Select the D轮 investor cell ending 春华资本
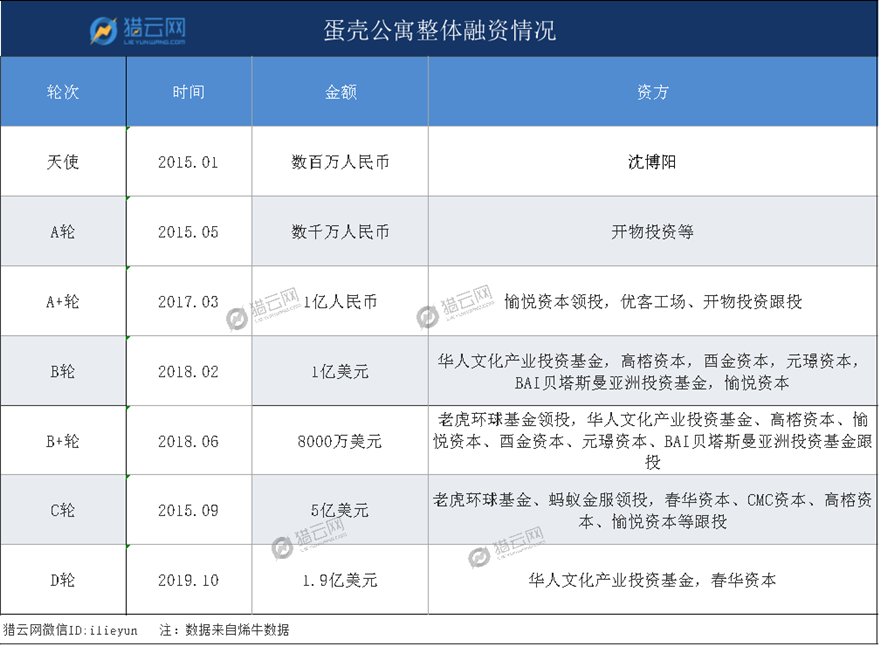 (653, 580)
